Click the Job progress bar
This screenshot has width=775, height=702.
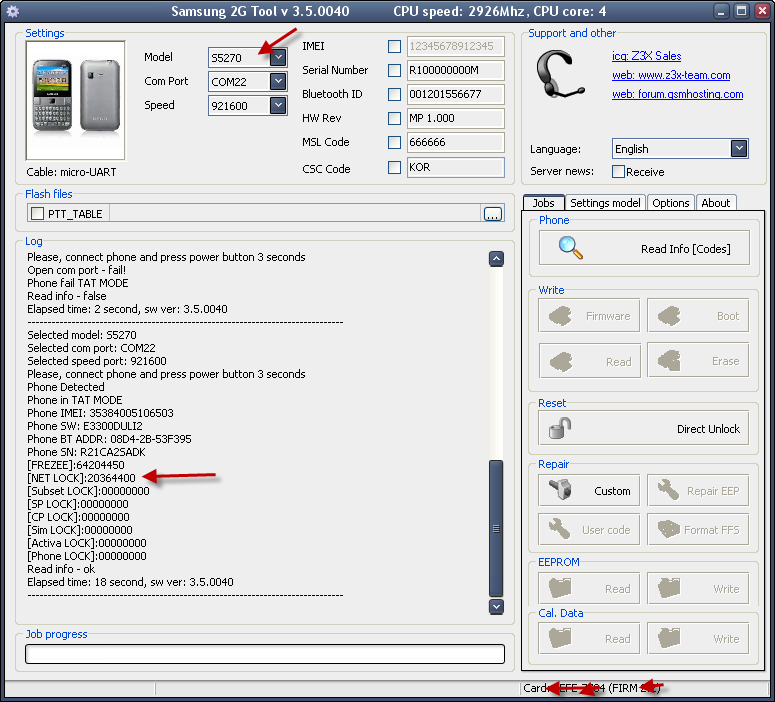pos(265,654)
